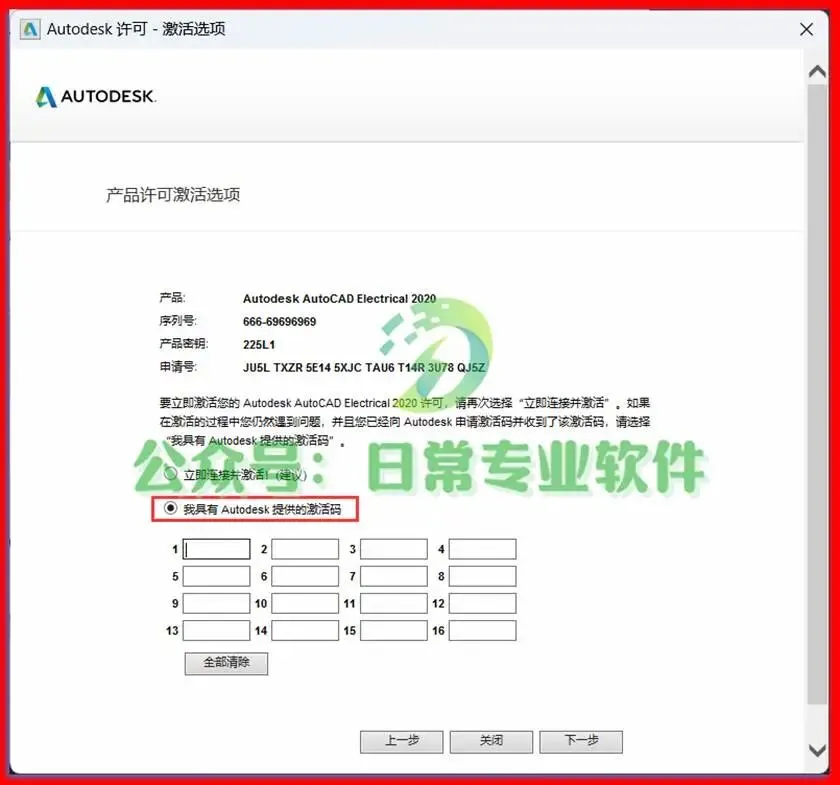The image size is (840, 785).
Task: Click activation code field 6
Action: (305, 577)
